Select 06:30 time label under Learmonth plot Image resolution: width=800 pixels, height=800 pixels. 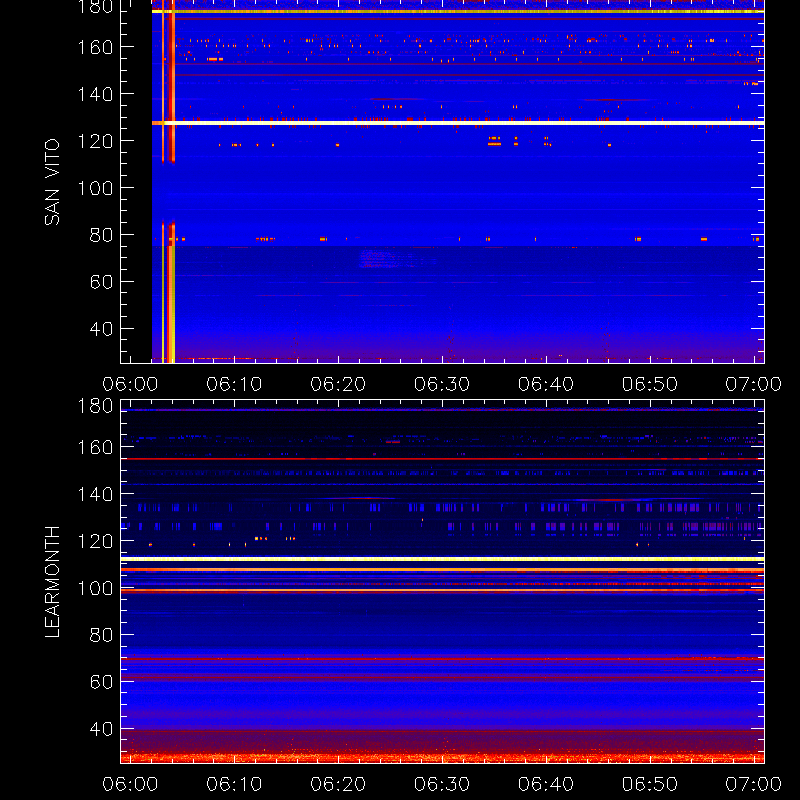click(442, 784)
